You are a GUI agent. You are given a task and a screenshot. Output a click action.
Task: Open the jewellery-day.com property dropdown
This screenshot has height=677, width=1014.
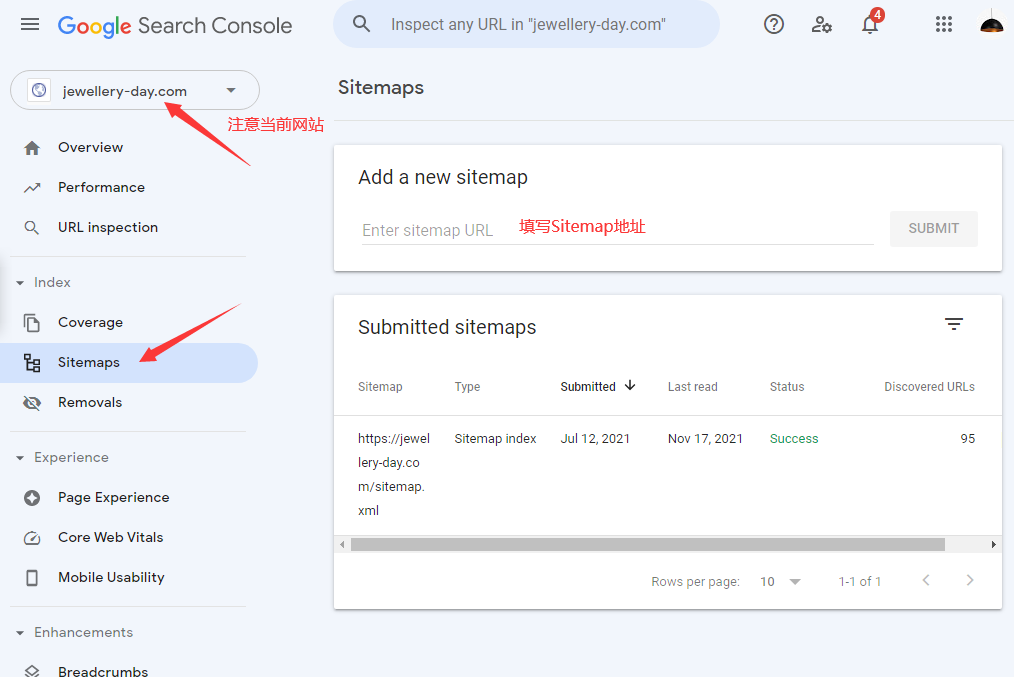(x=135, y=90)
